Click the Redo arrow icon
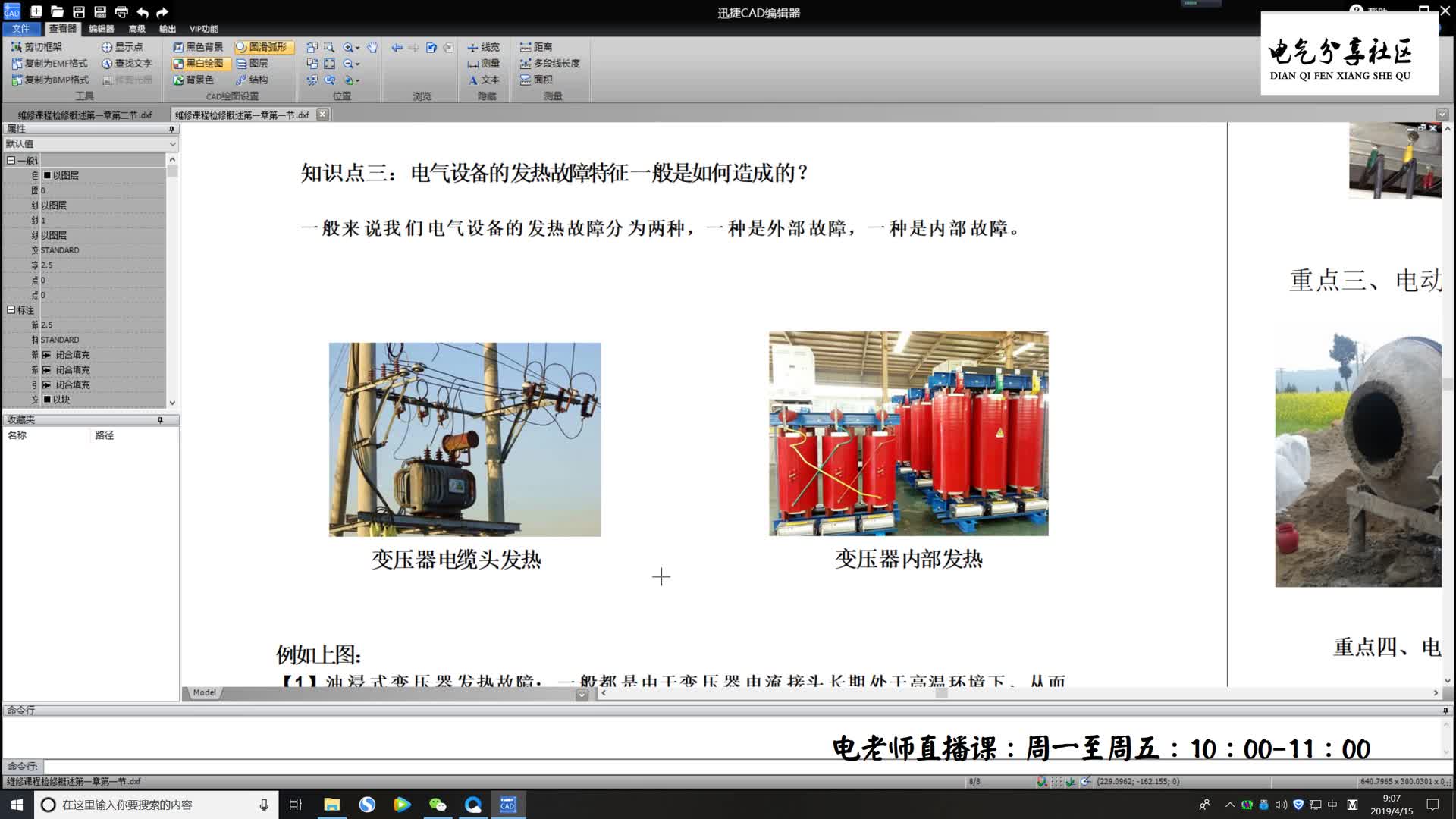The width and height of the screenshot is (1456, 819). tap(162, 12)
